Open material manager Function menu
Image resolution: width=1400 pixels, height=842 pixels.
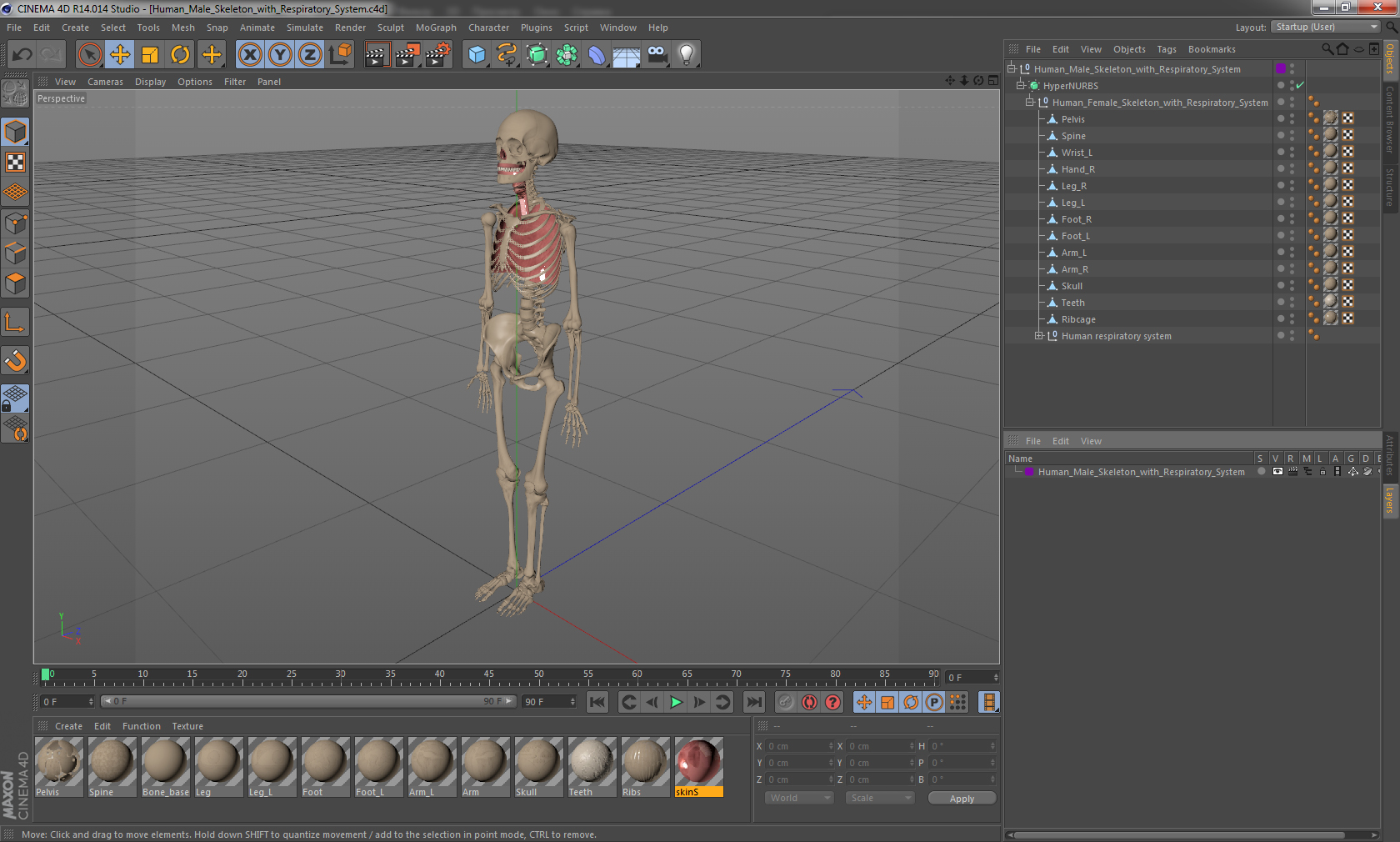(142, 726)
